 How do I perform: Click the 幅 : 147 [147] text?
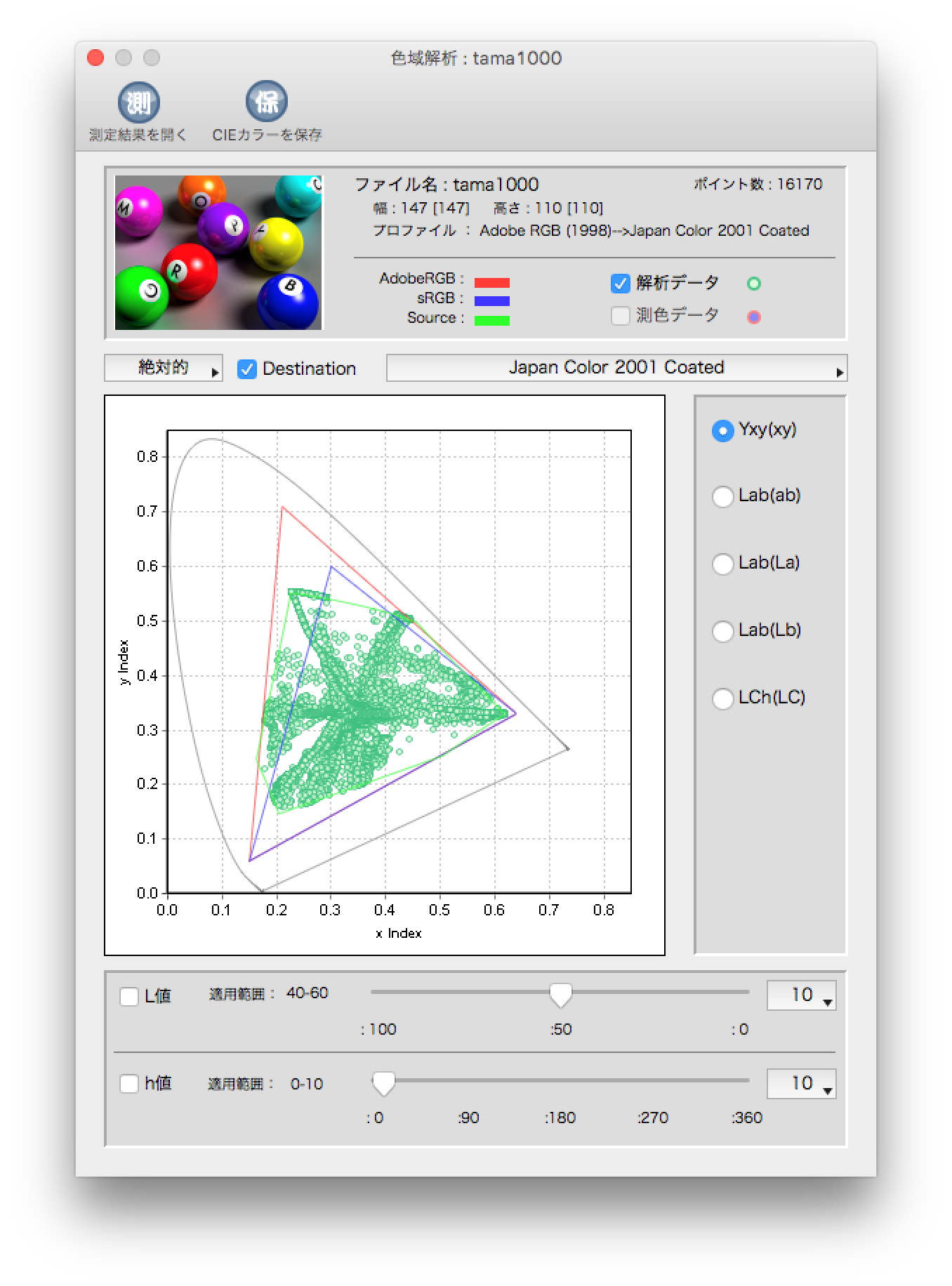click(421, 208)
